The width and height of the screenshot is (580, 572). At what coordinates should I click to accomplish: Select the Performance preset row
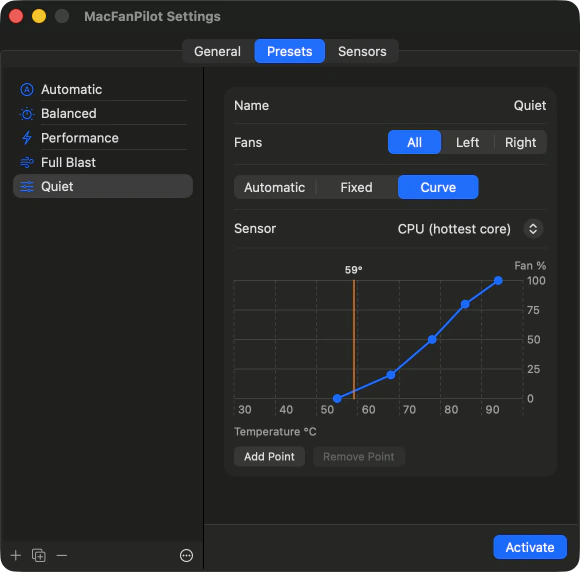103,138
